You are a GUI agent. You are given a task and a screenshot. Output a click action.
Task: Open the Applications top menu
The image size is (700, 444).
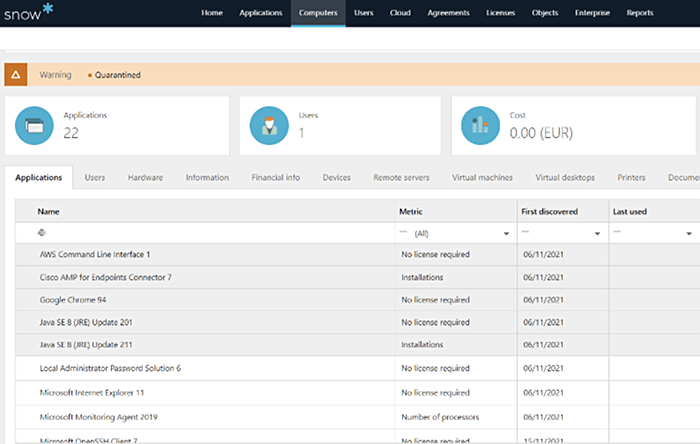click(261, 13)
